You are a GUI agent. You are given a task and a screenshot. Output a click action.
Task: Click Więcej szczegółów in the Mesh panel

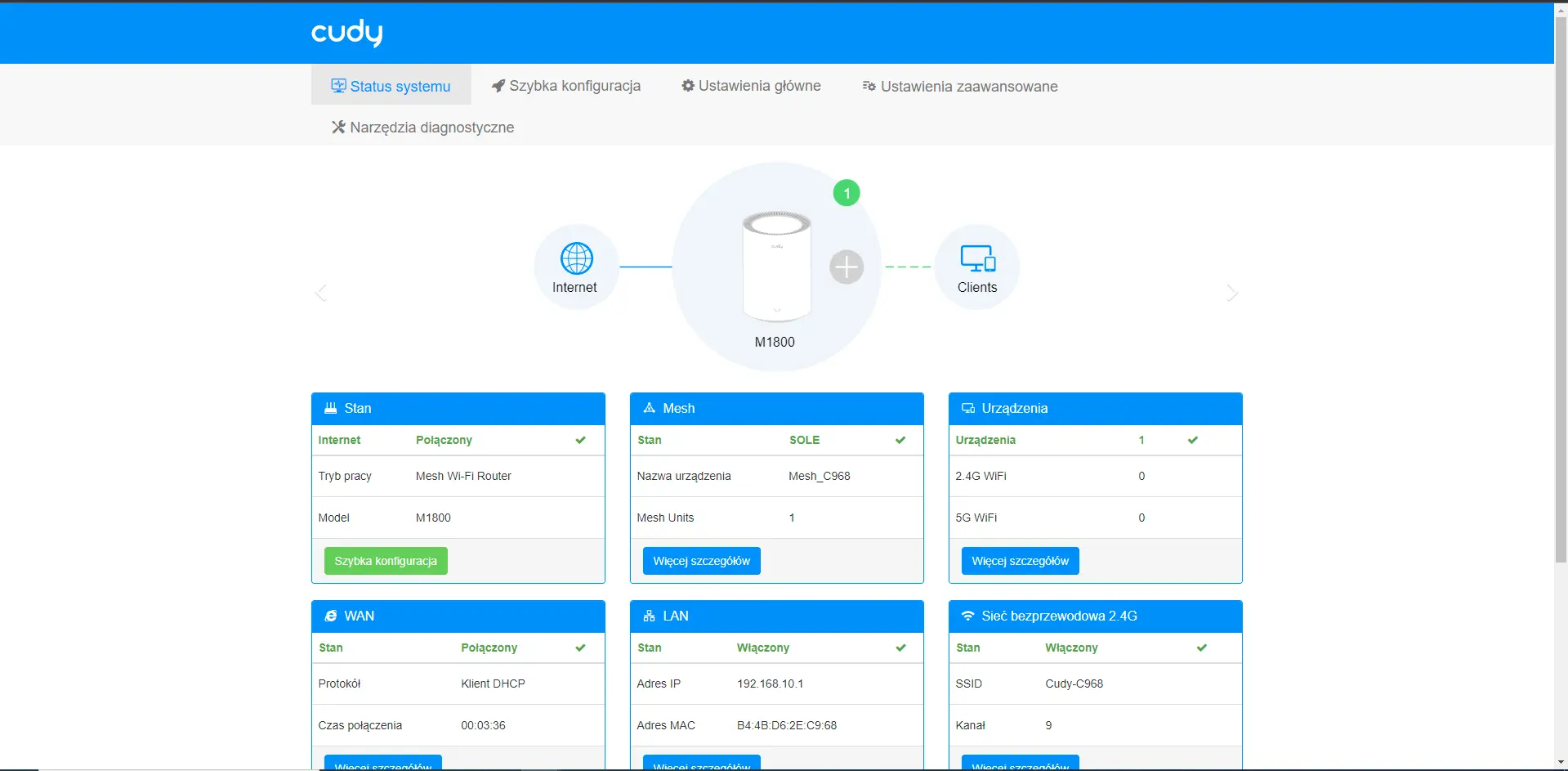[x=701, y=561]
